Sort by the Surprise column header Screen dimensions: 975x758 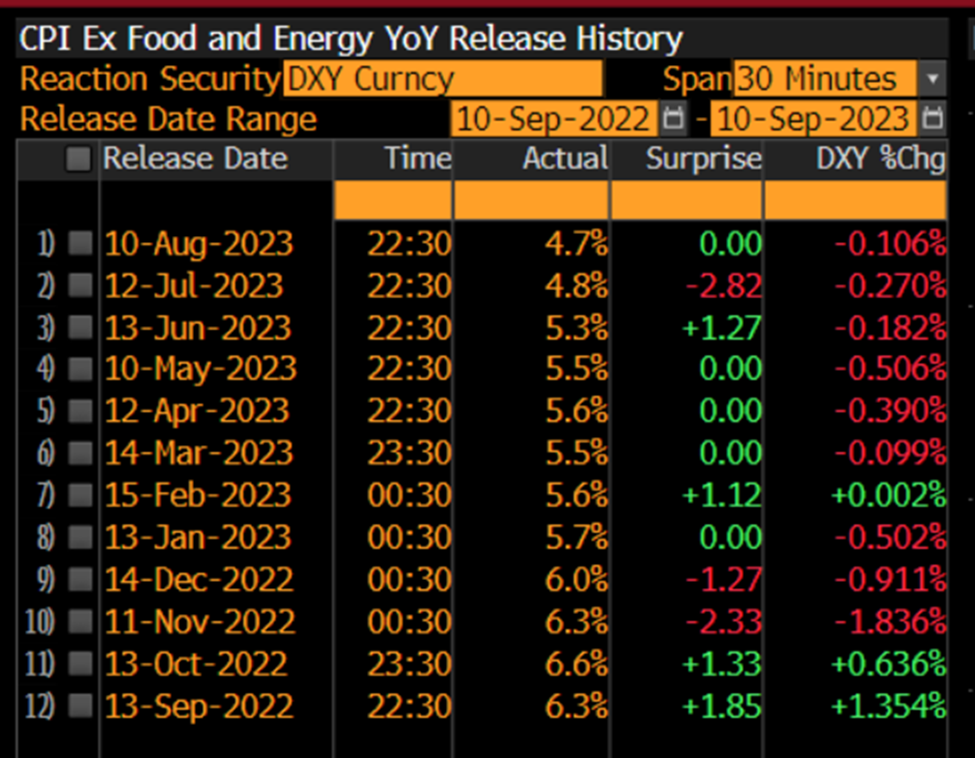[703, 159]
